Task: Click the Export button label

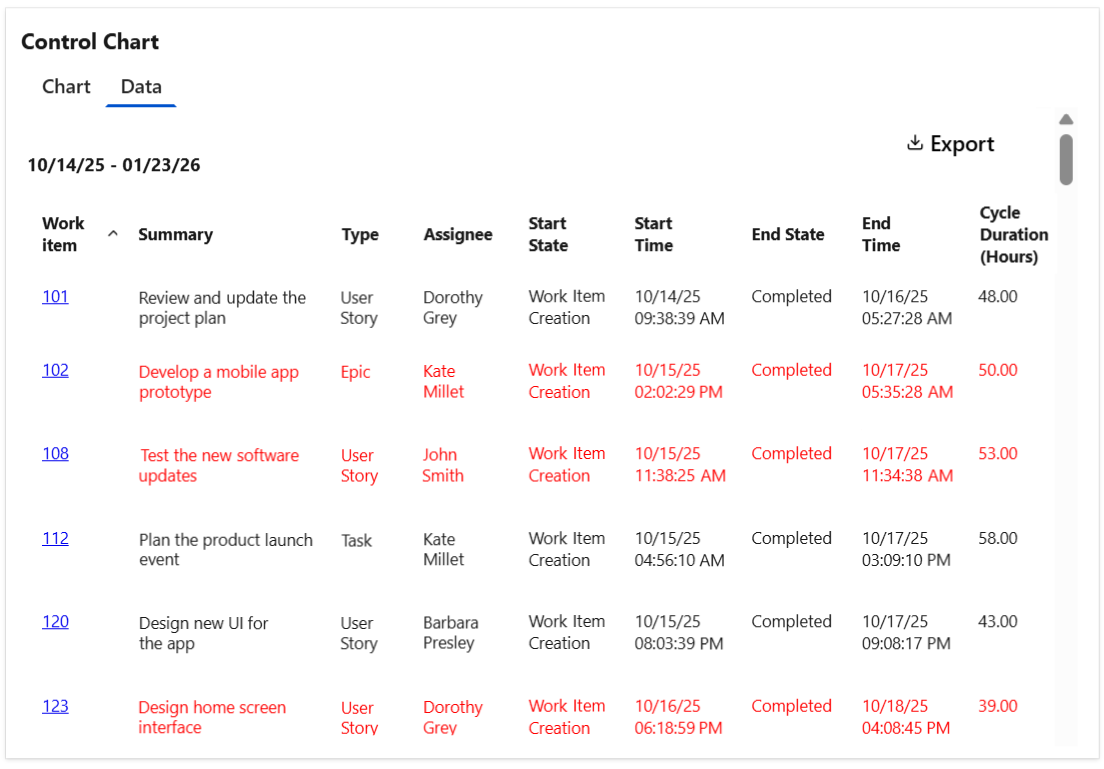Action: (962, 143)
